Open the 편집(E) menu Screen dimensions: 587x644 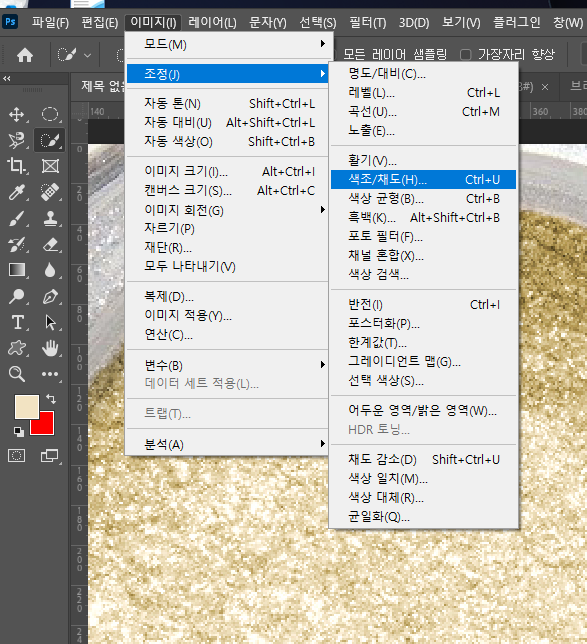(x=99, y=22)
